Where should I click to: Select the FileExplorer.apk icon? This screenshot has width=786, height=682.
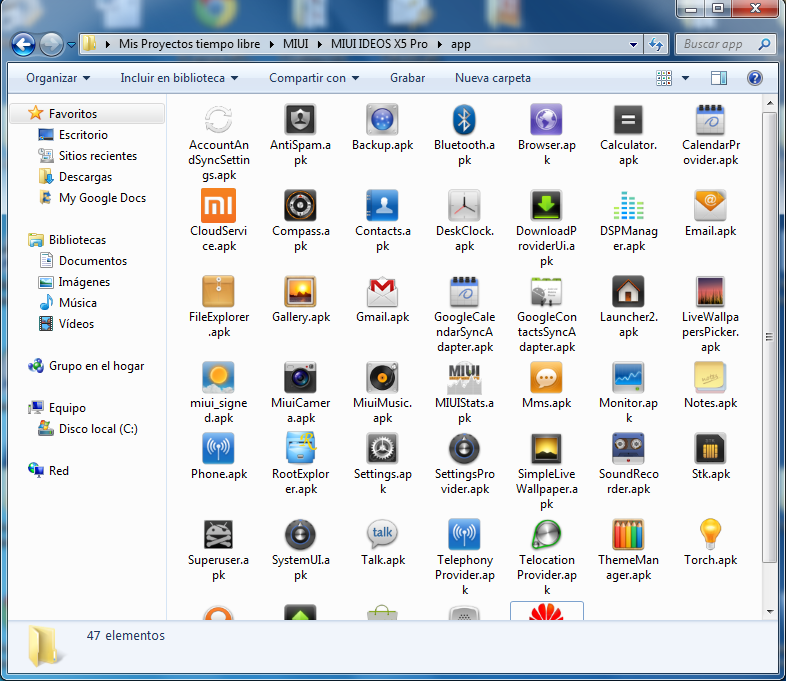coord(219,291)
